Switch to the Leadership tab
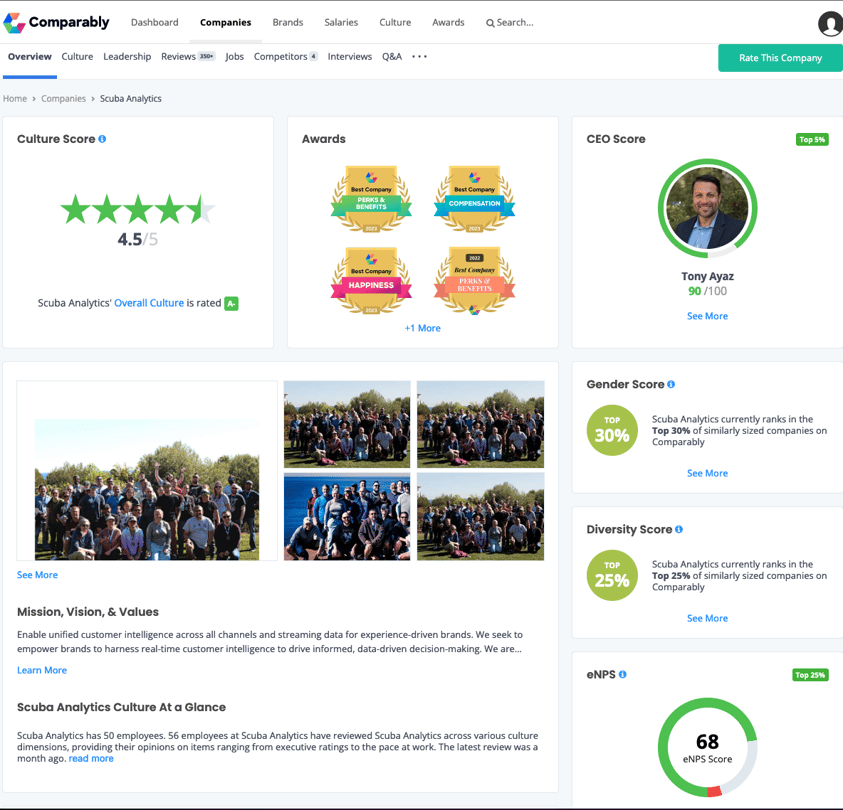The width and height of the screenshot is (843, 810). (x=127, y=57)
